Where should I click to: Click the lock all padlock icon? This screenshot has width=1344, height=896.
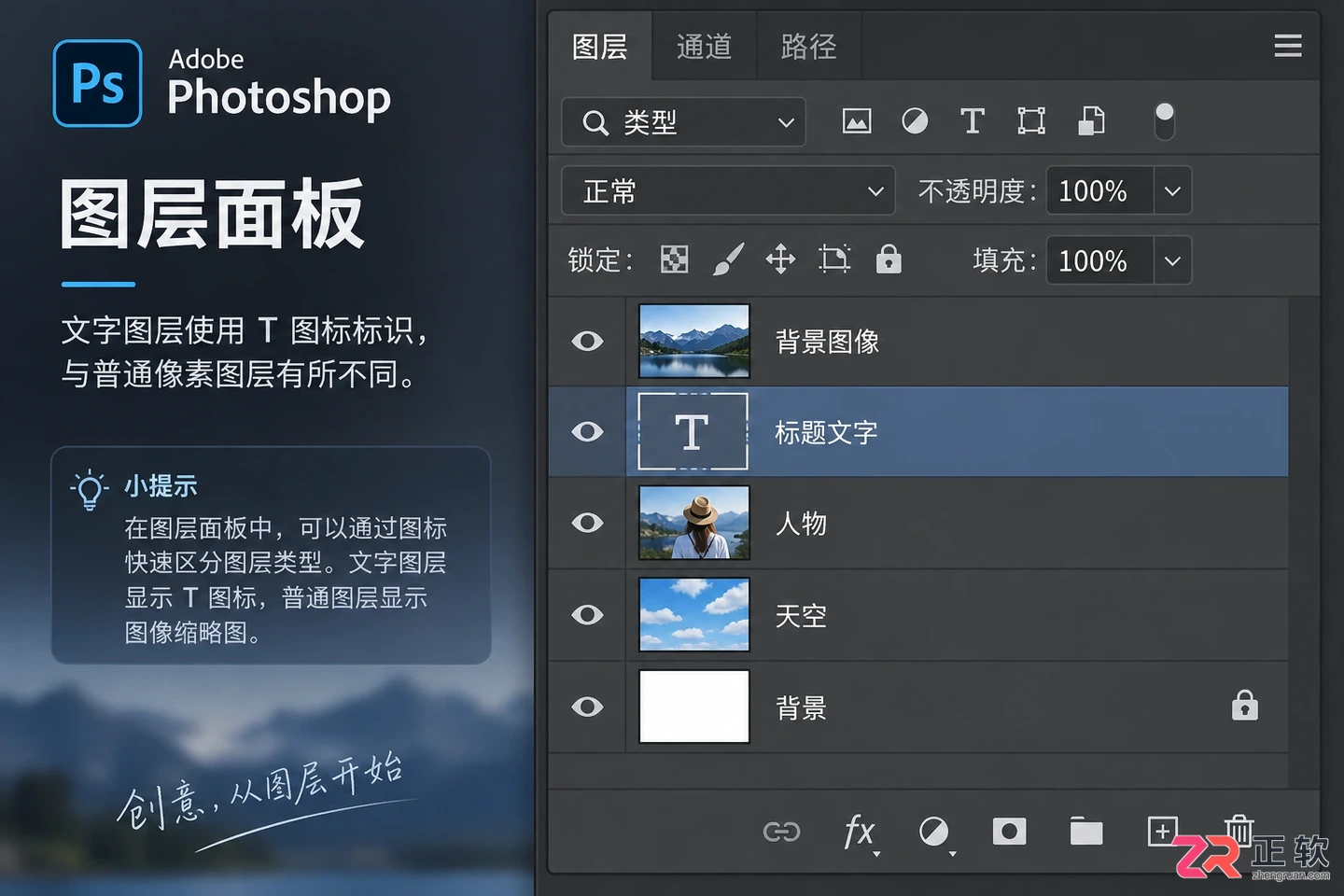click(889, 259)
